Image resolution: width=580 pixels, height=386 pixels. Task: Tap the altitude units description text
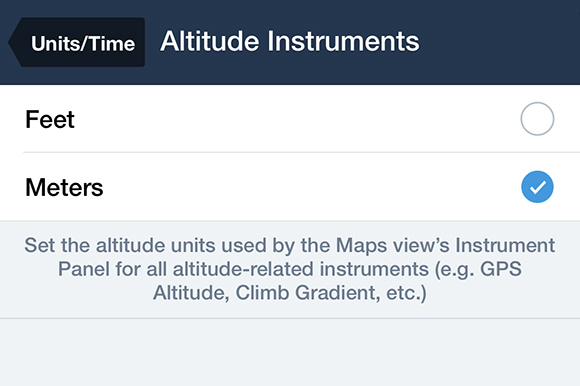point(290,269)
